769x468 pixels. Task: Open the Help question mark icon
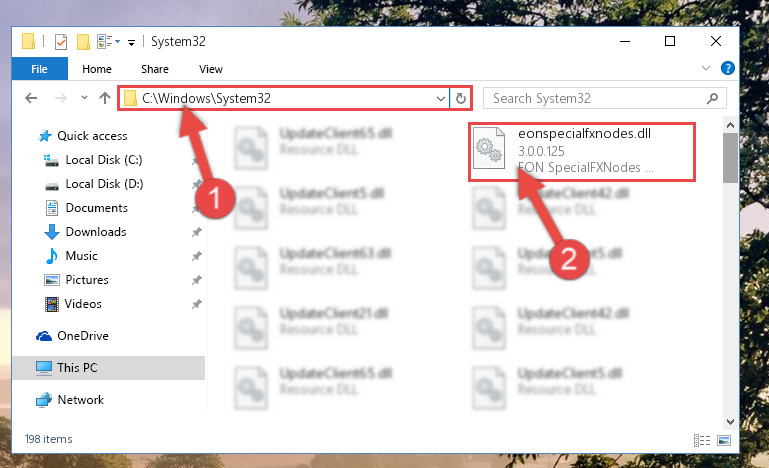[727, 68]
